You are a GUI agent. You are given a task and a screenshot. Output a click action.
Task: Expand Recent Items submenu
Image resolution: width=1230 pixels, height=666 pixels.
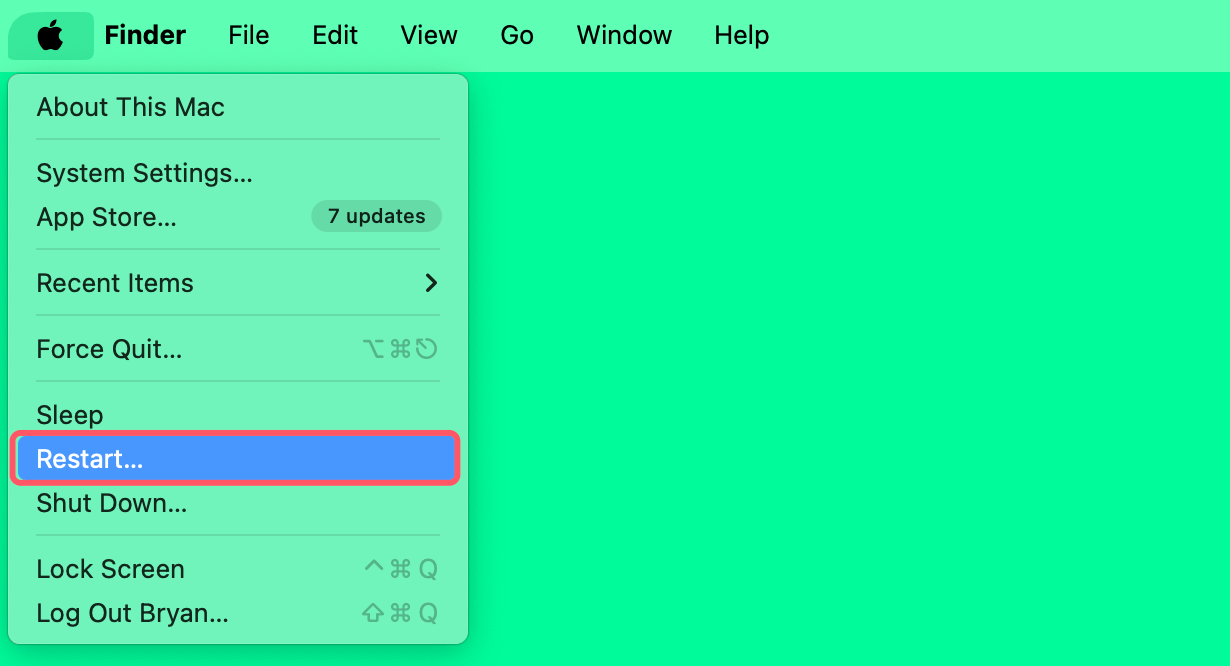[115, 283]
